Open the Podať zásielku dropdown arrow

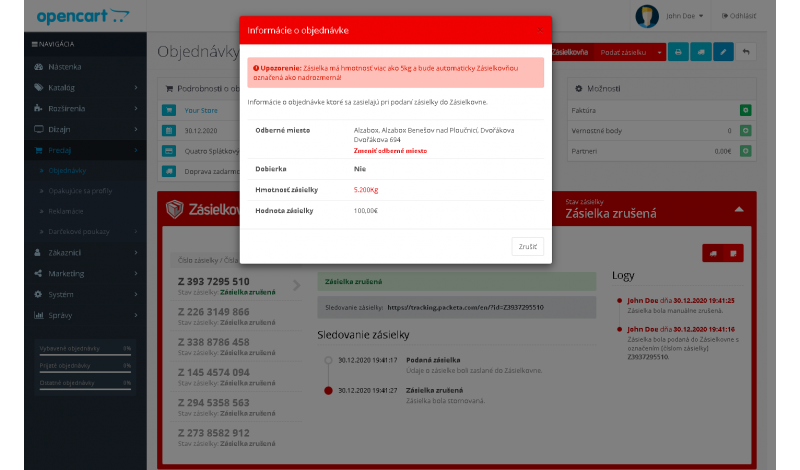coord(659,52)
